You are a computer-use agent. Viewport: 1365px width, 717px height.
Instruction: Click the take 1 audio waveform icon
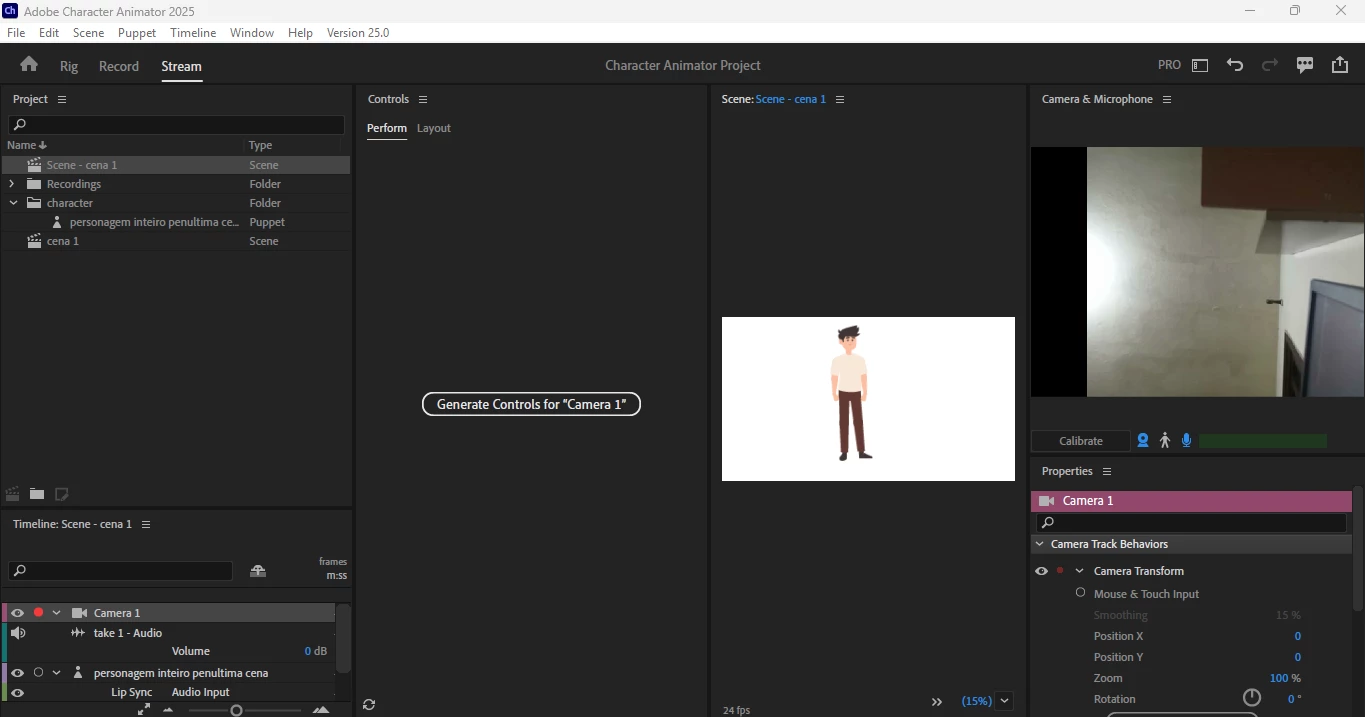[x=78, y=633]
